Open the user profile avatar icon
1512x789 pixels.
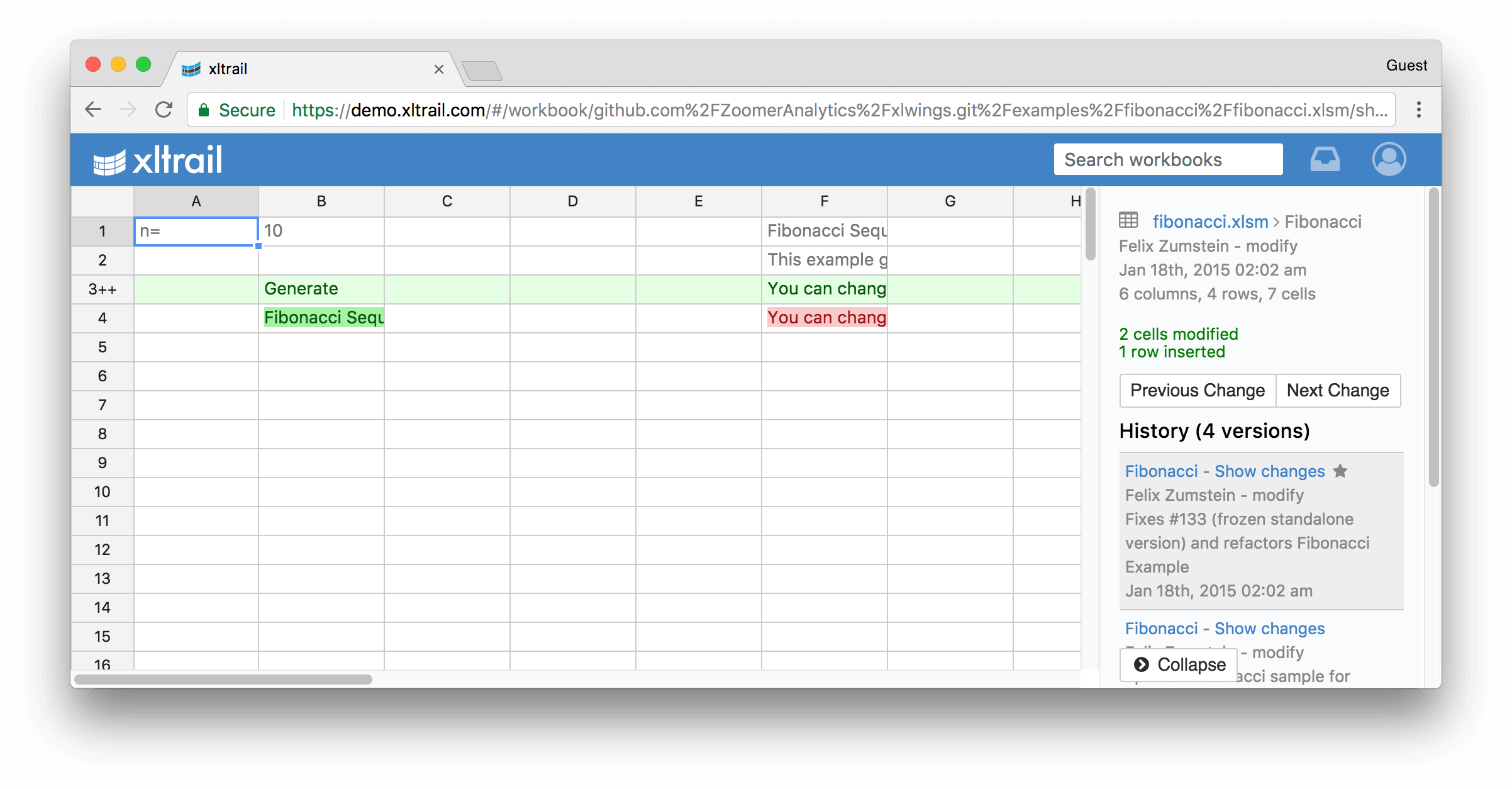point(1389,159)
